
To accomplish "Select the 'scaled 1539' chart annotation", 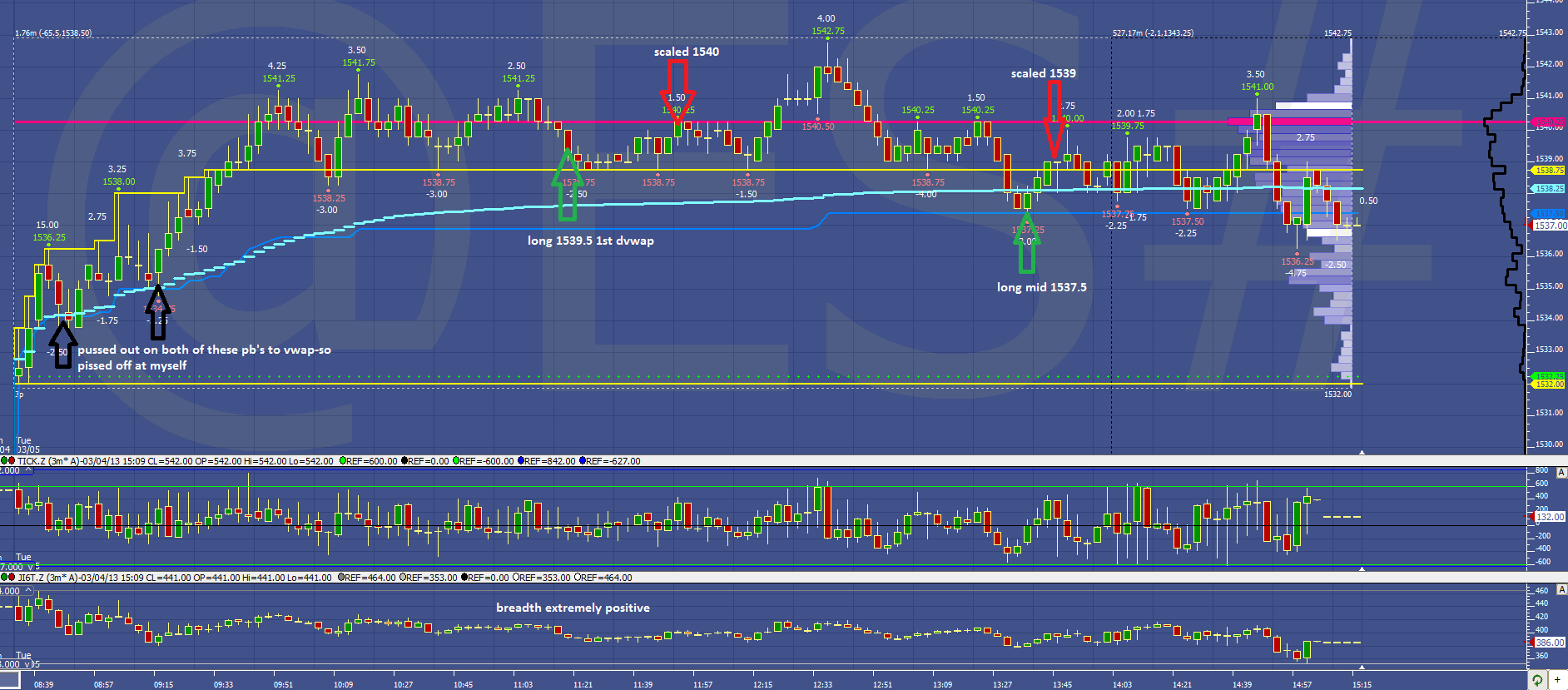I will (x=1044, y=73).
